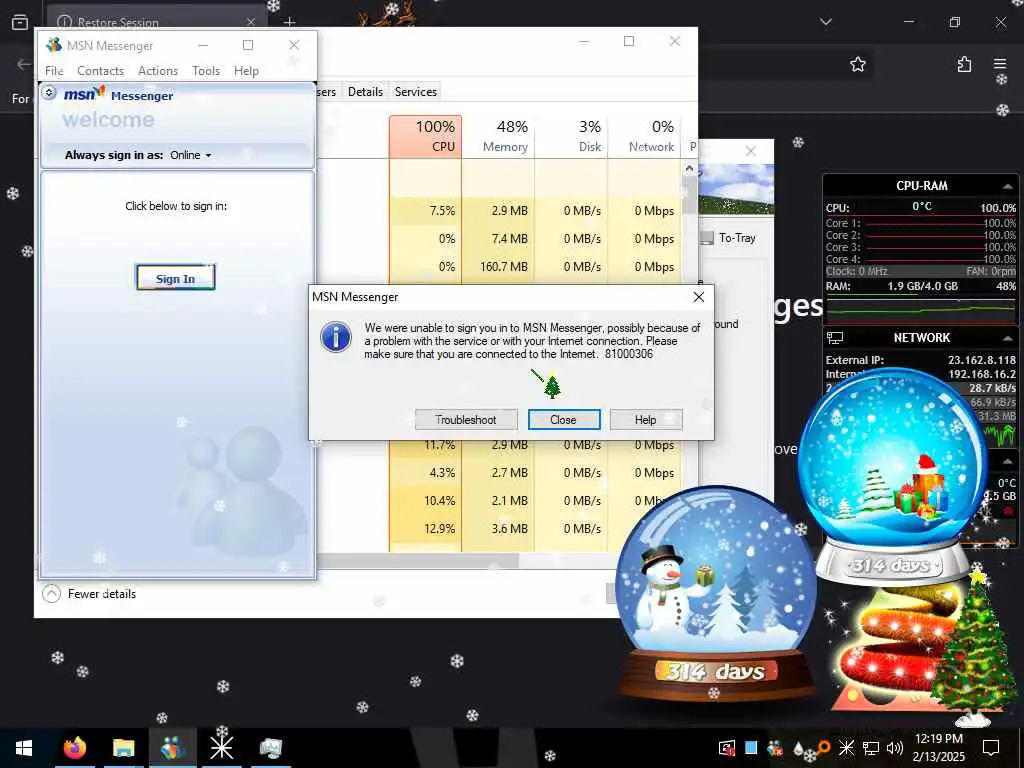Open the browser list-all-tabs chevron
Viewport: 1024px width, 768px height.
(825, 22)
